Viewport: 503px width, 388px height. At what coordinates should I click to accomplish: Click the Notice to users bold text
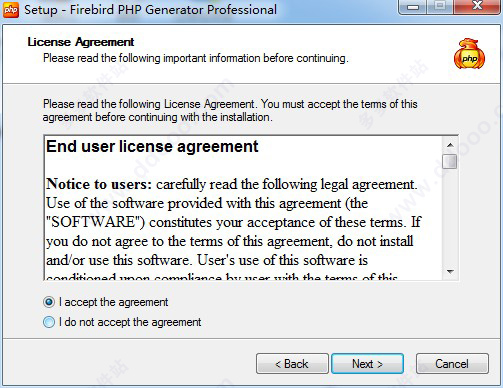pyautogui.click(x=99, y=184)
